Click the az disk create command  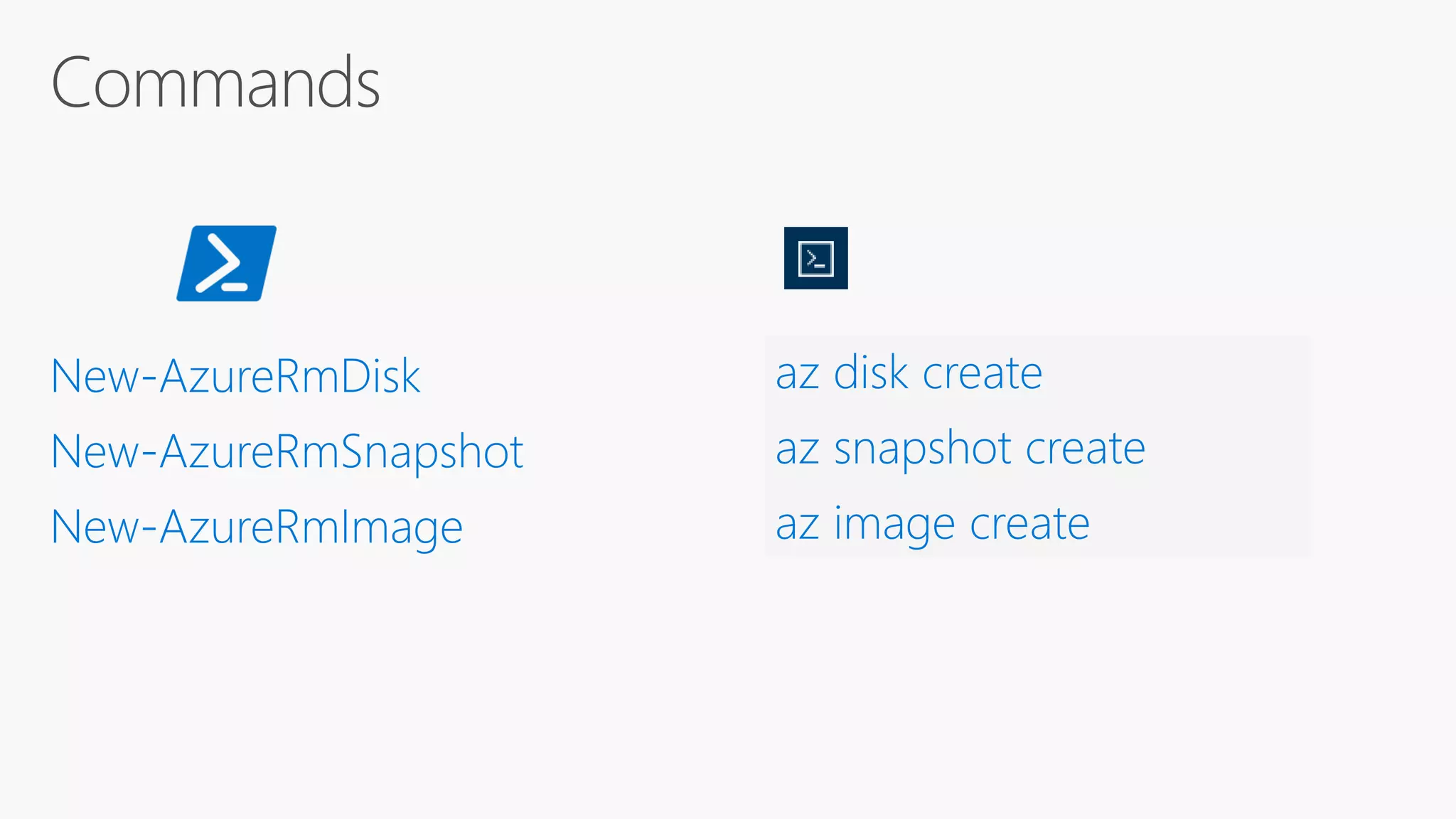click(x=909, y=373)
